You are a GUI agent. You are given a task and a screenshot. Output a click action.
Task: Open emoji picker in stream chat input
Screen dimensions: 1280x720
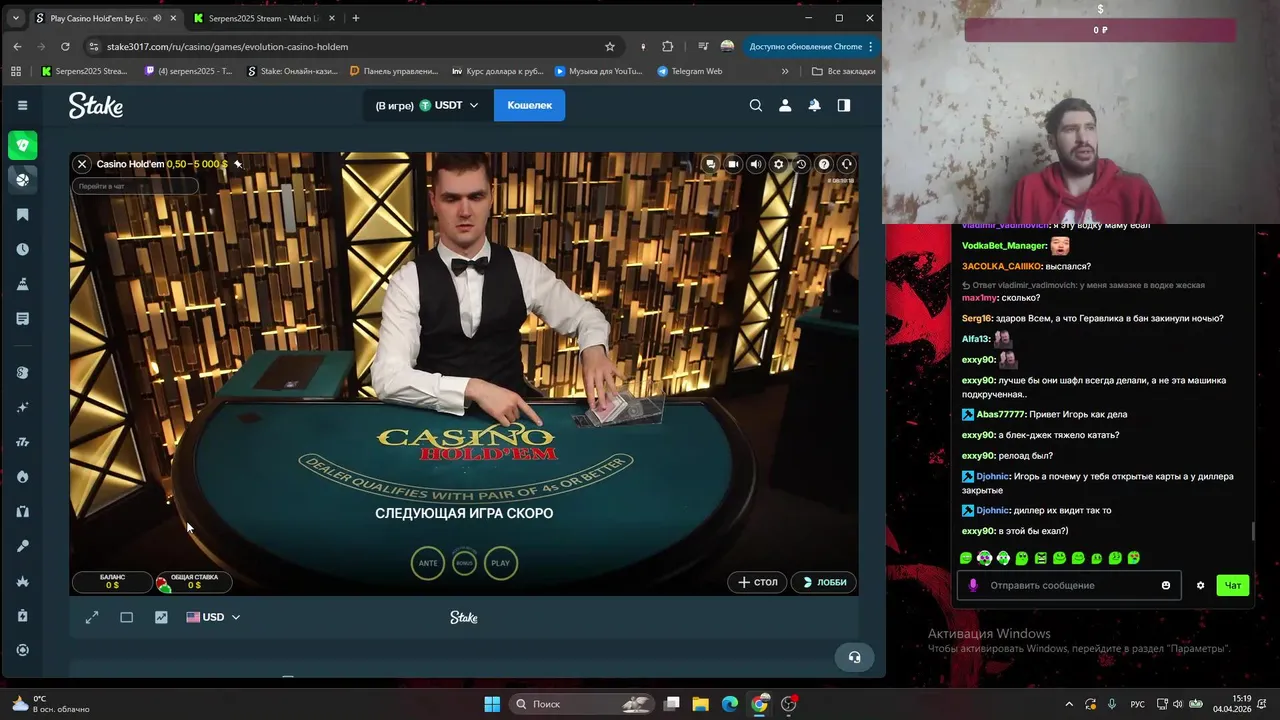[x=1166, y=585]
